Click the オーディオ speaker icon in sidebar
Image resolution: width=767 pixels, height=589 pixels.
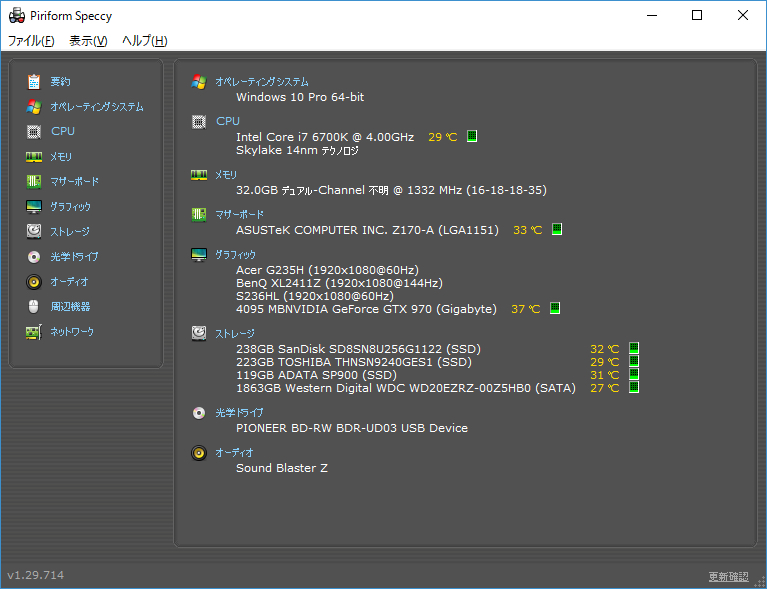[34, 282]
